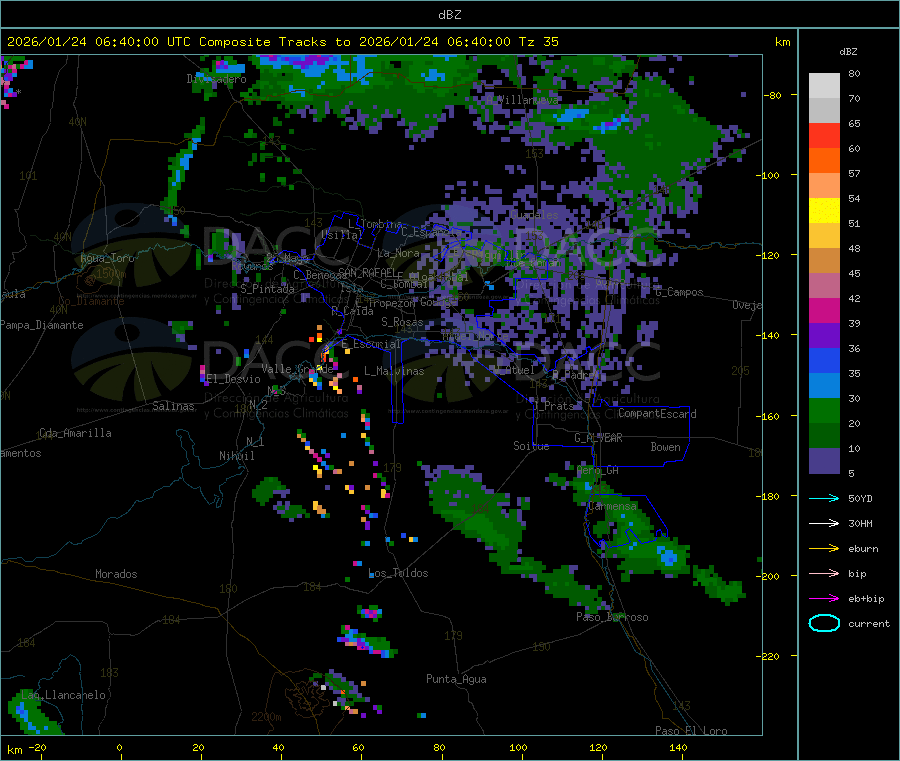Select the red 60-65 dBZ swatch

824,135
